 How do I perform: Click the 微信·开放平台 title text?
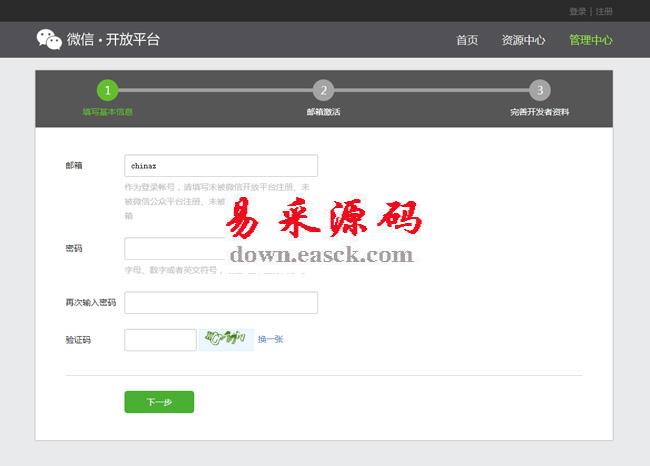[113, 39]
